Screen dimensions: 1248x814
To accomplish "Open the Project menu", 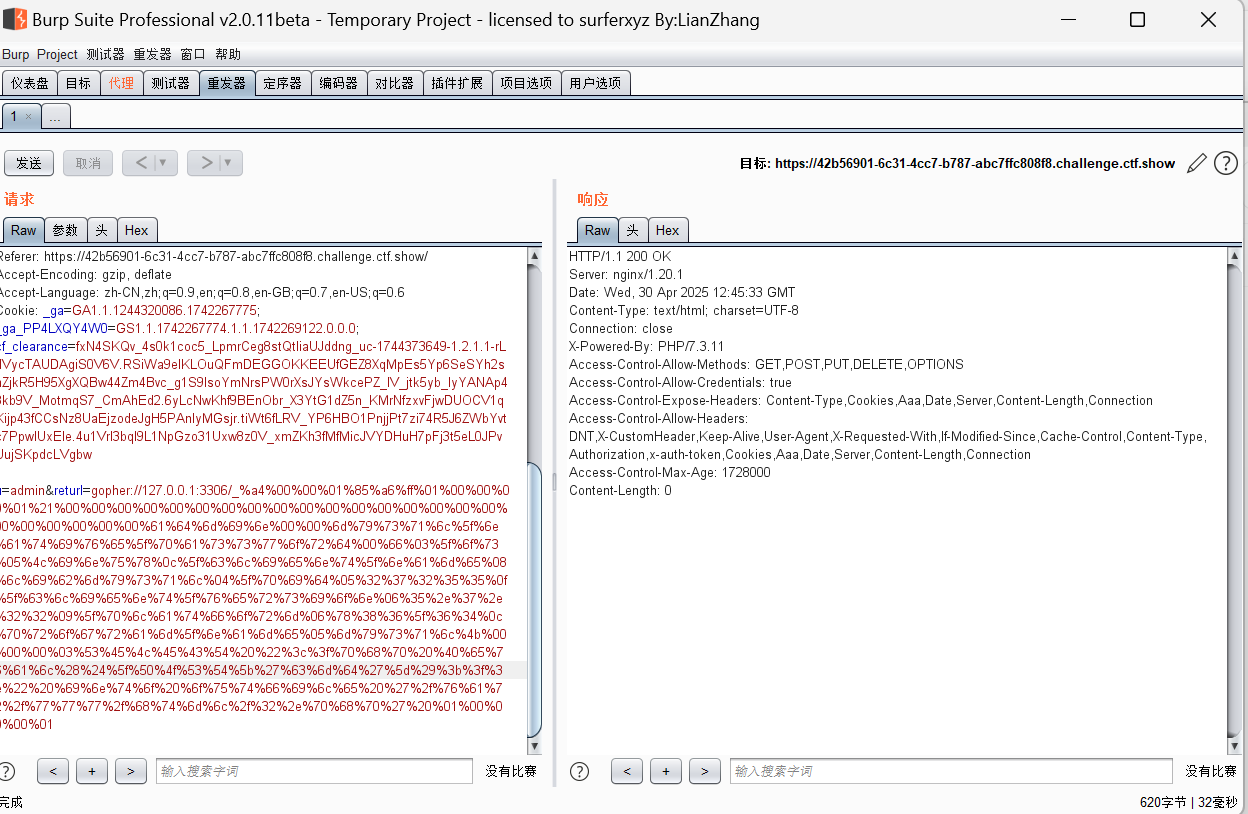I will tap(57, 54).
